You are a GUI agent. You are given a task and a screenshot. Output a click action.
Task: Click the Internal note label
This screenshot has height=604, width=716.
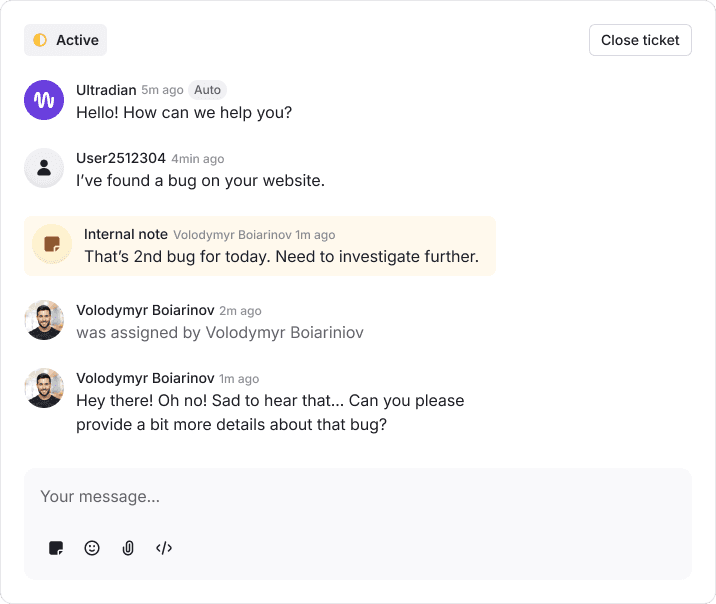point(126,234)
